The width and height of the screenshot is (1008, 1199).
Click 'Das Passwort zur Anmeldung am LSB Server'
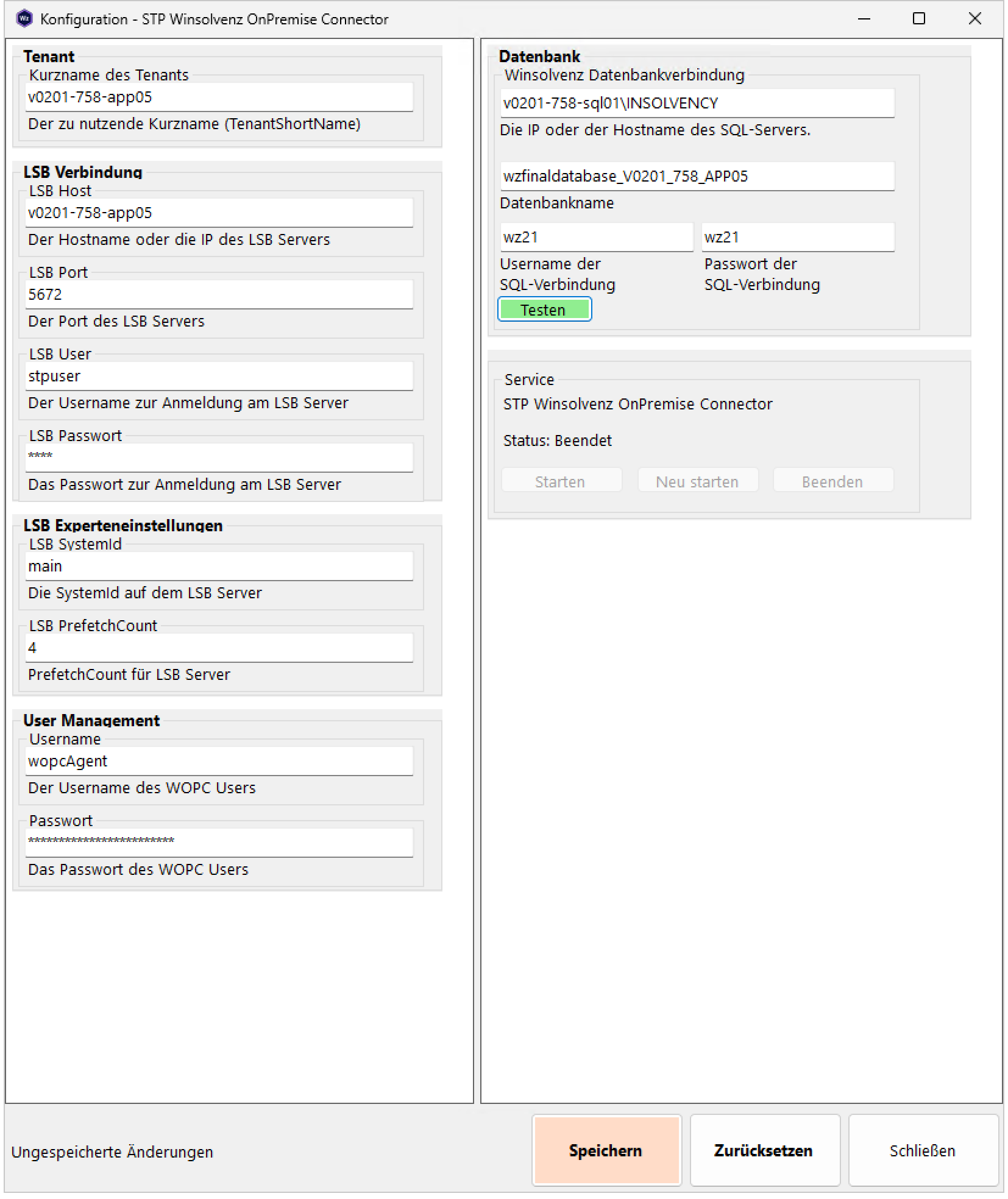(185, 484)
